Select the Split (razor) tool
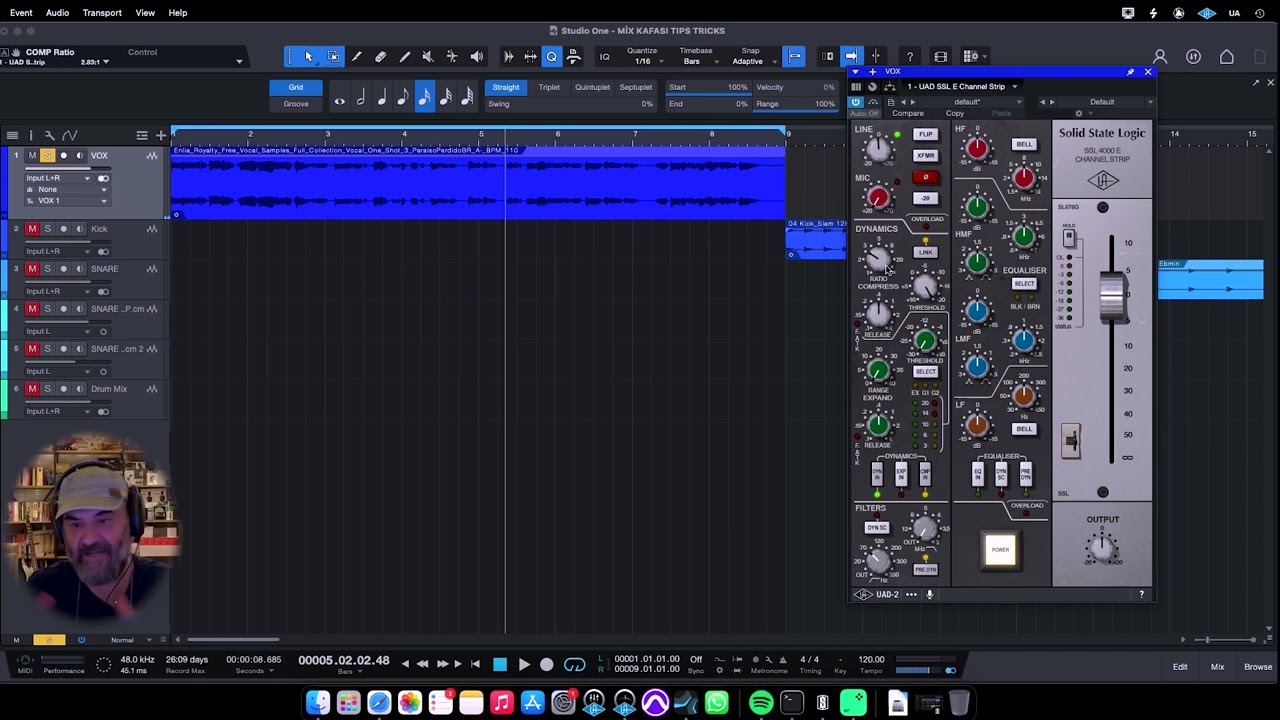 [357, 57]
